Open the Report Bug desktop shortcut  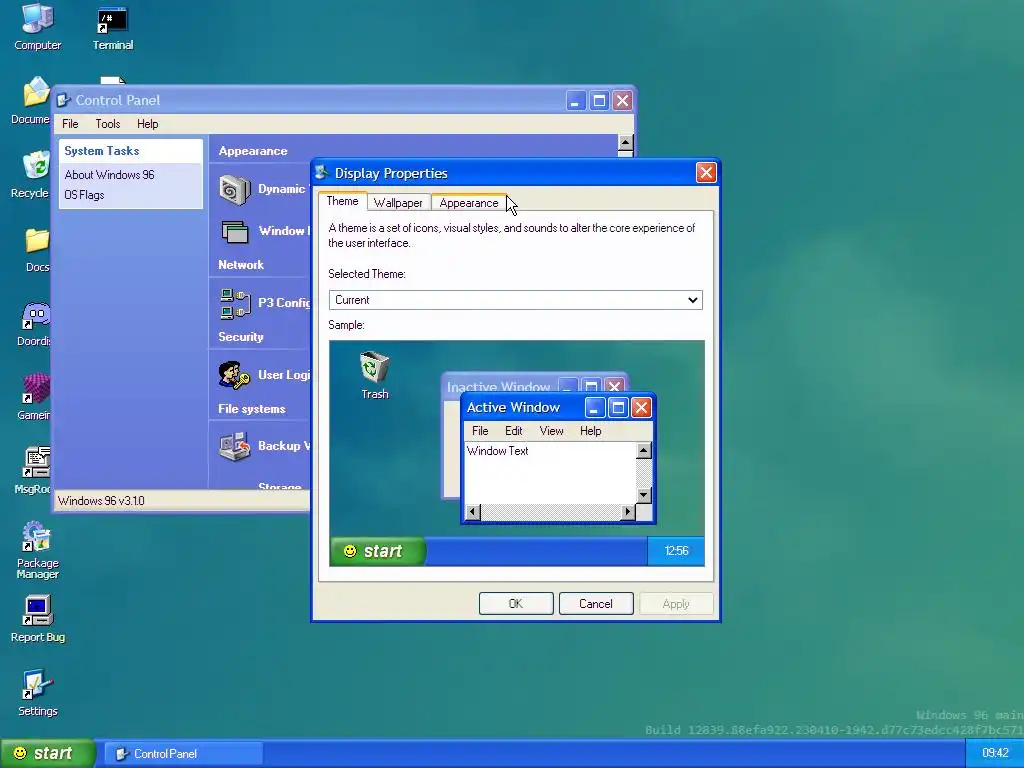click(x=37, y=619)
